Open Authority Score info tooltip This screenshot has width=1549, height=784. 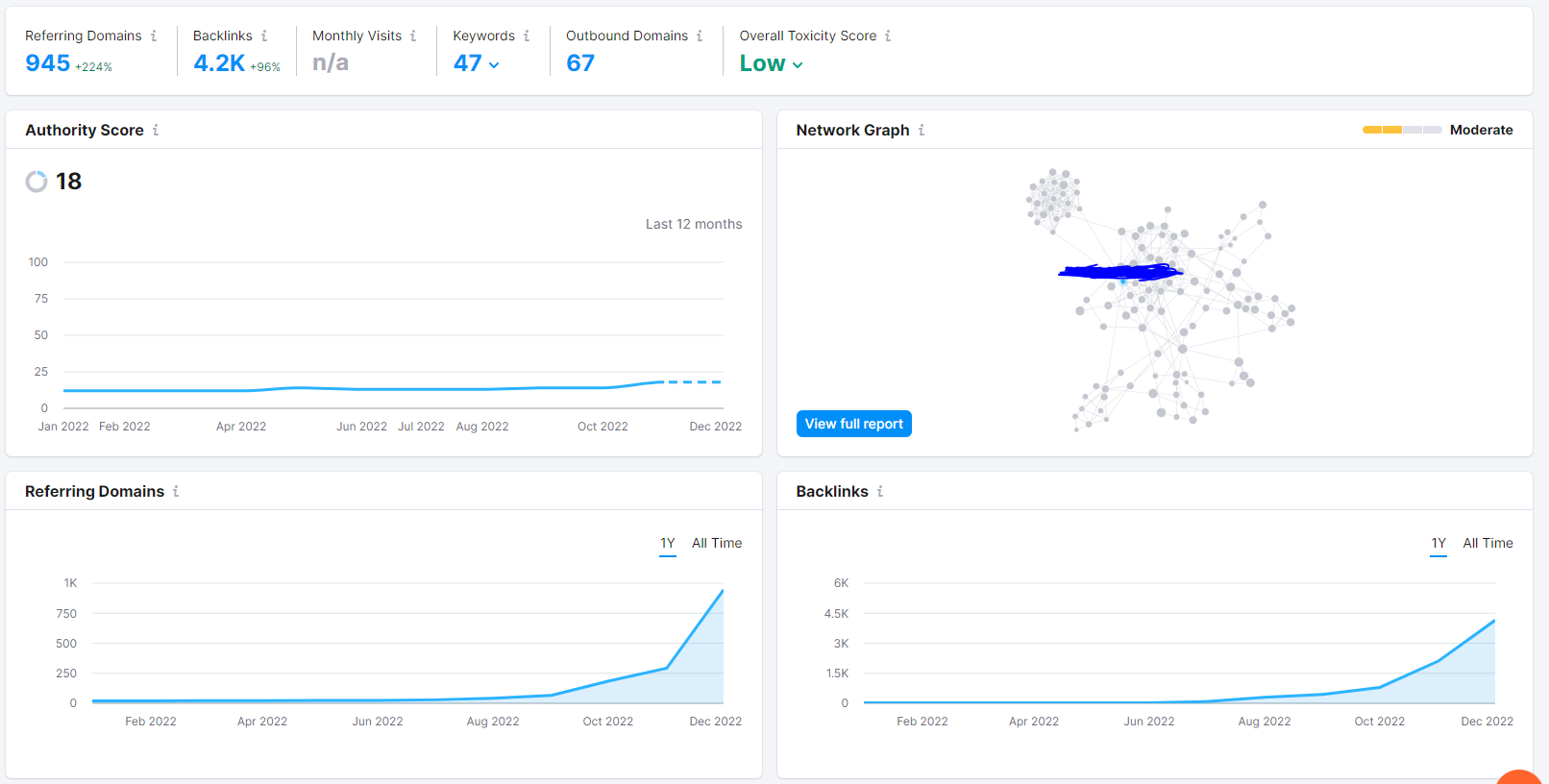click(x=156, y=130)
